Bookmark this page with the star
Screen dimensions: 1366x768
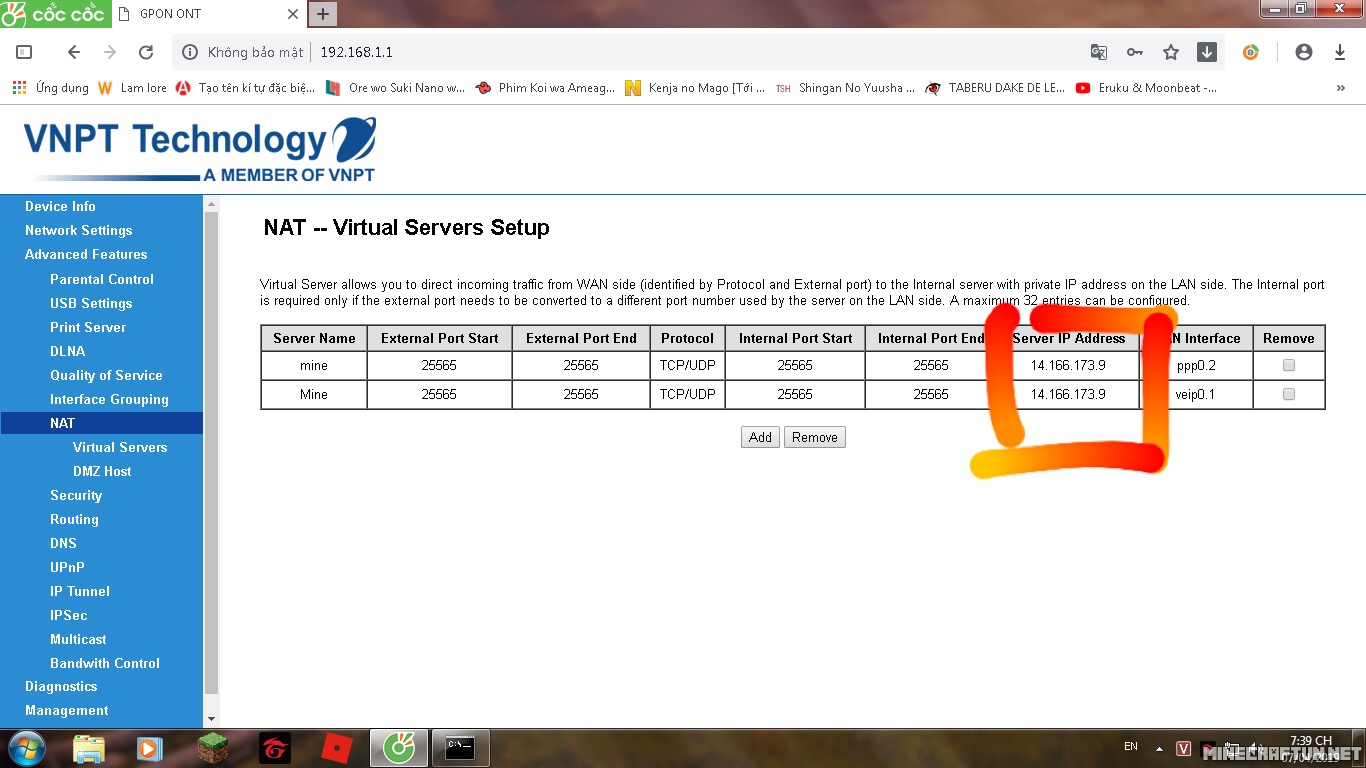[1171, 52]
